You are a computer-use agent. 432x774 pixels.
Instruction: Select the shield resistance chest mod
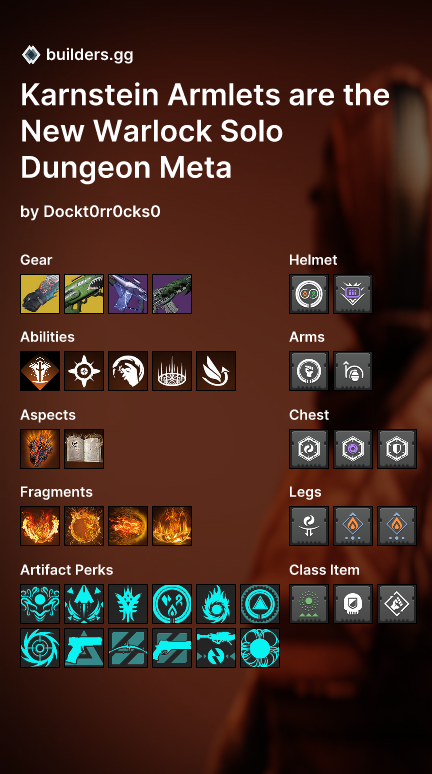click(397, 449)
